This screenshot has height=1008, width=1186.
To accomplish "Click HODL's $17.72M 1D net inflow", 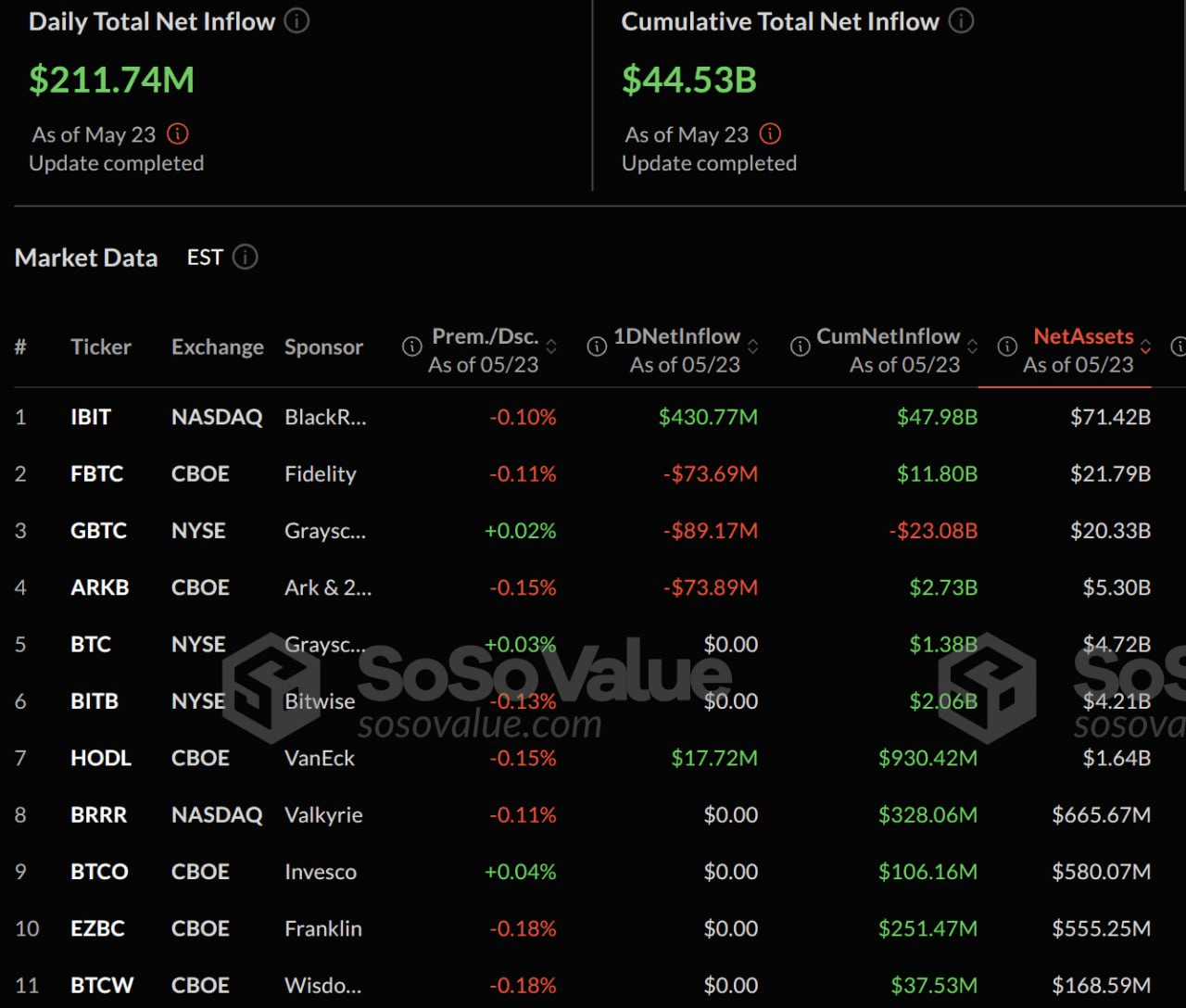I will (714, 758).
